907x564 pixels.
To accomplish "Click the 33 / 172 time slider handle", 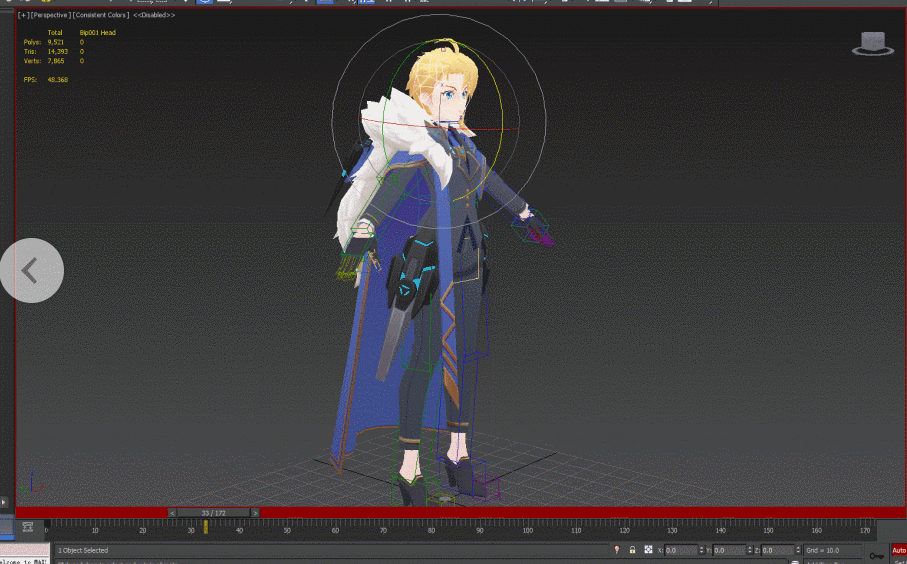I will tap(213, 513).
